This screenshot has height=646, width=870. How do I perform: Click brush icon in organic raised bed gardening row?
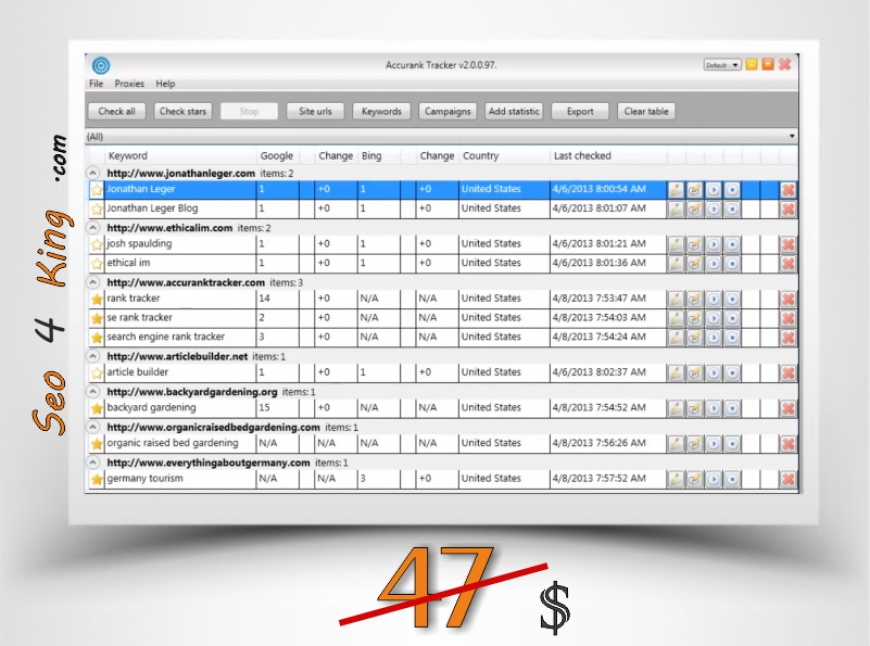(x=675, y=444)
